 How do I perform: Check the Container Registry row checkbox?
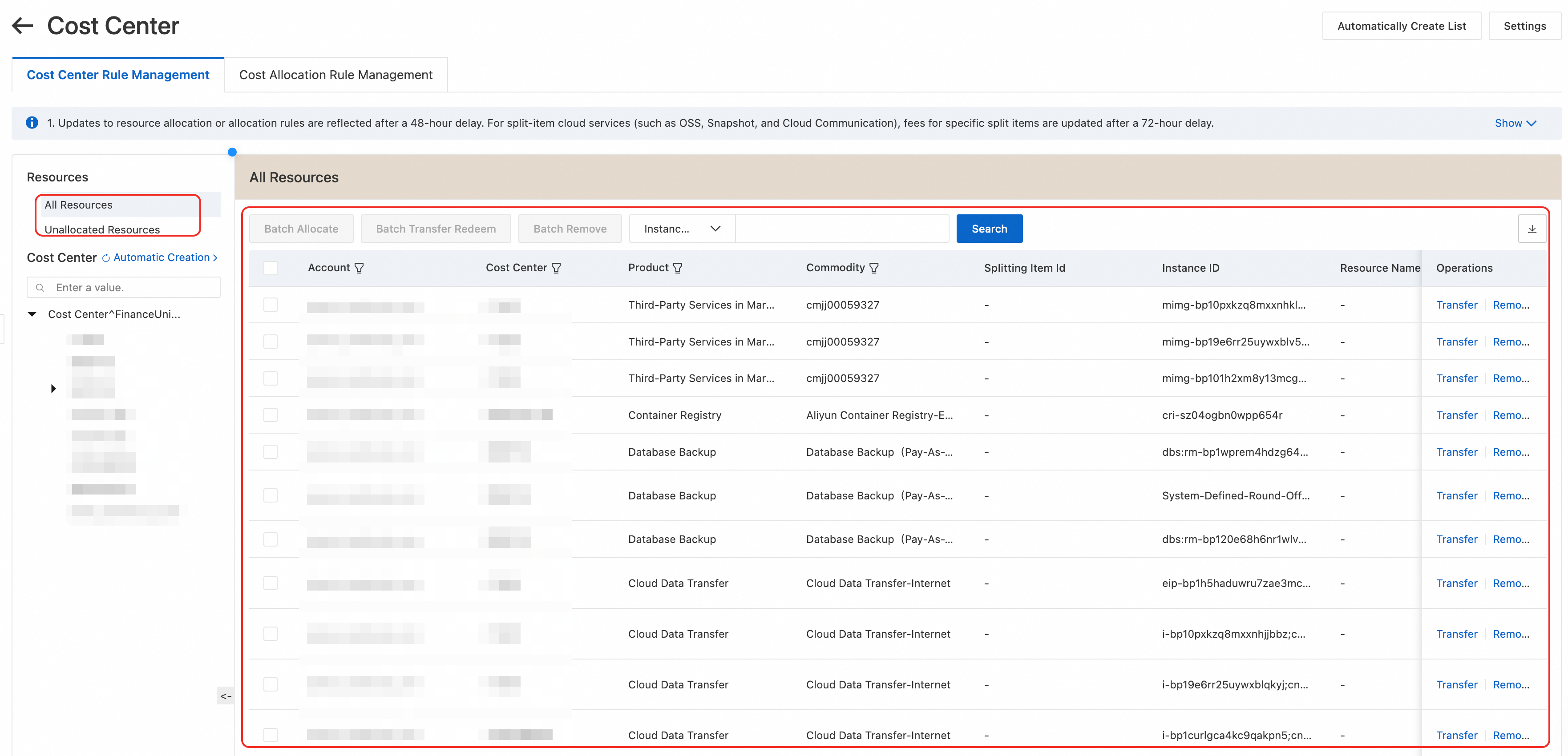tap(270, 415)
